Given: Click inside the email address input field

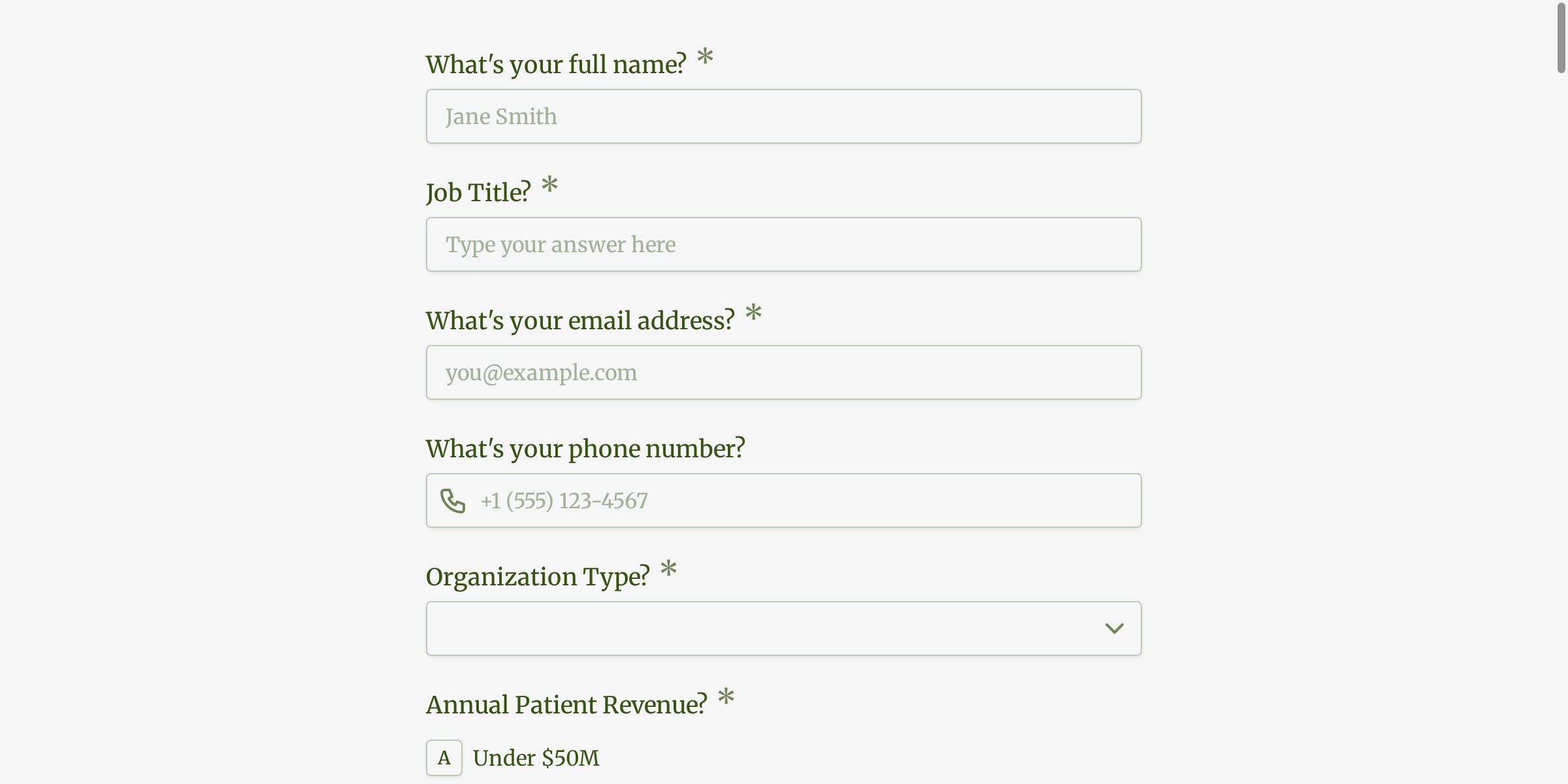Looking at the screenshot, I should coord(783,372).
